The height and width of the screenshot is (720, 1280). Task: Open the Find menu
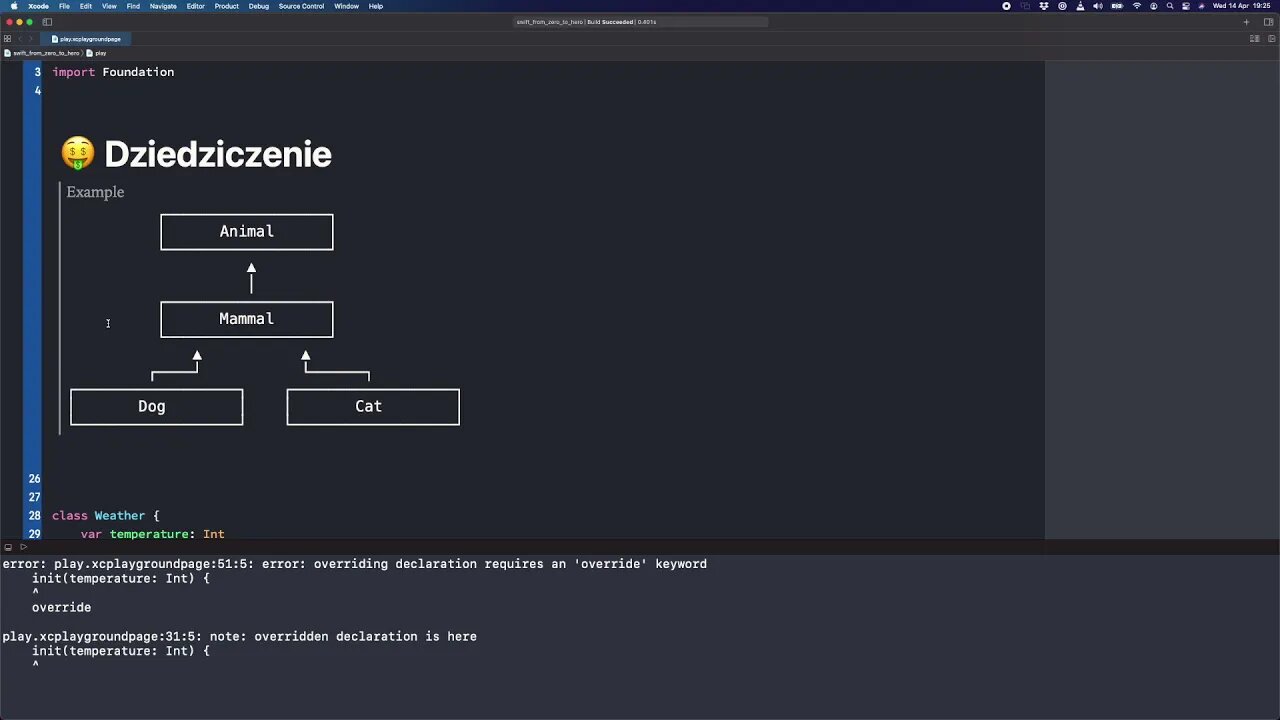pyautogui.click(x=133, y=6)
